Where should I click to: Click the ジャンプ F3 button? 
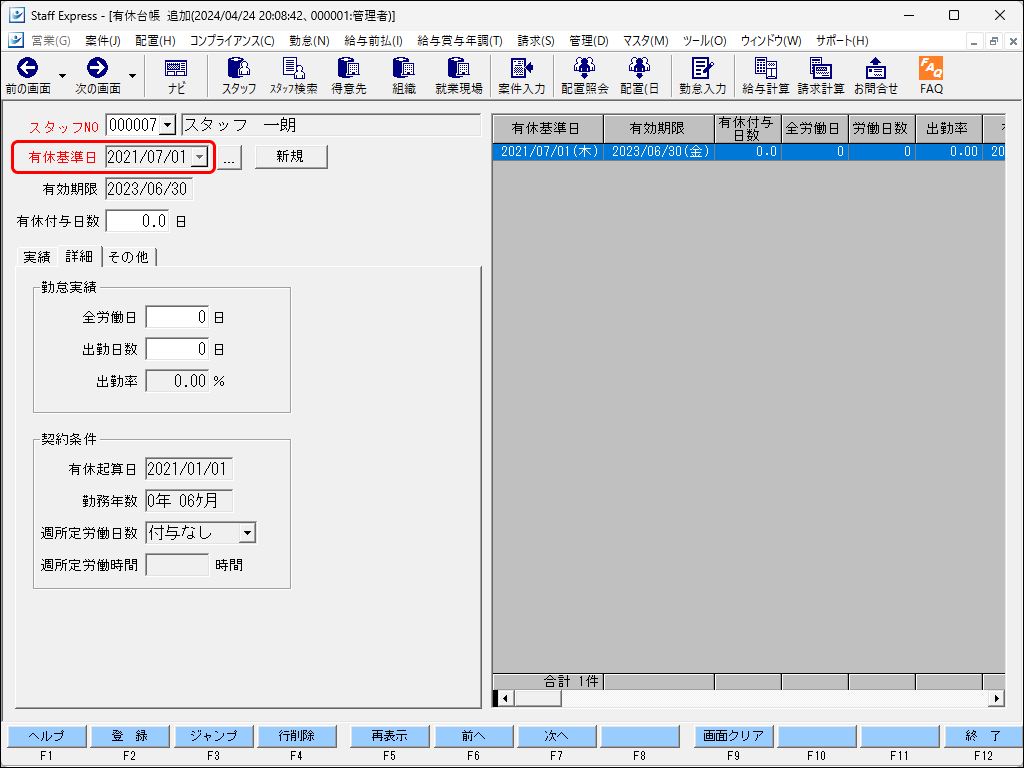[x=213, y=736]
